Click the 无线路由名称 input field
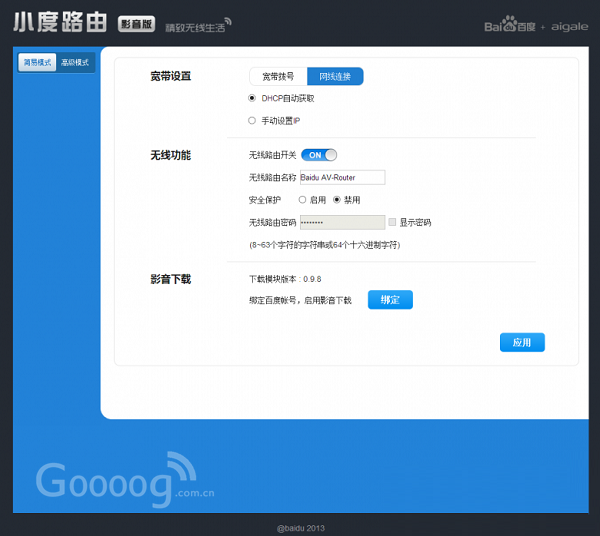 point(342,178)
